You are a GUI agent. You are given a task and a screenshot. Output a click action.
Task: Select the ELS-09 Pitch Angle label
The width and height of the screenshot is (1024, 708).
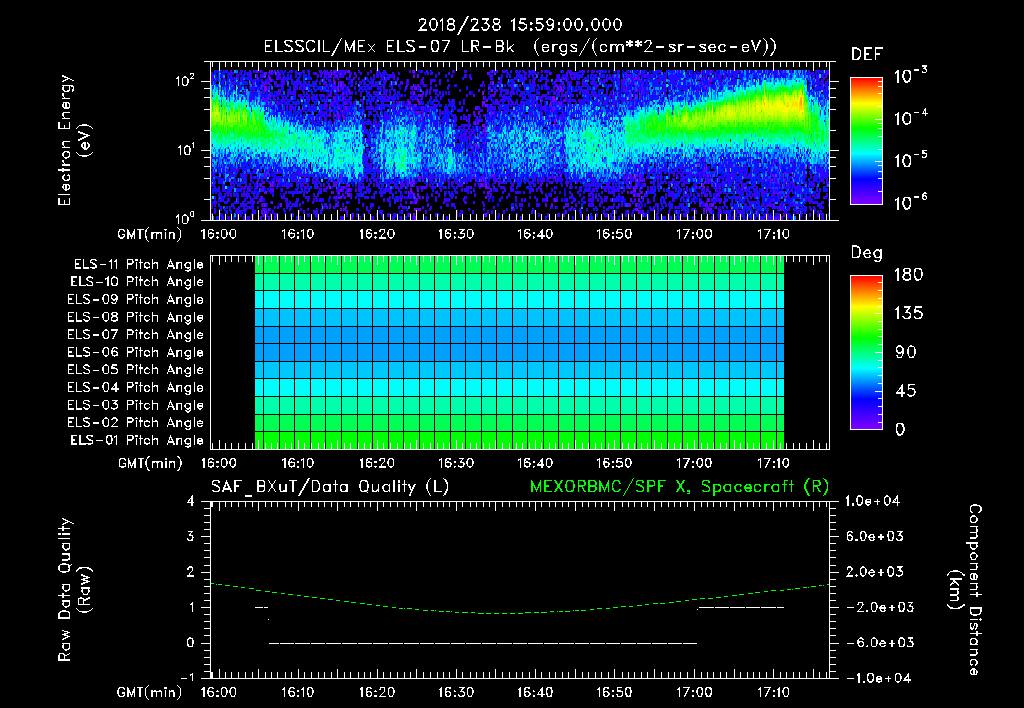(136, 300)
